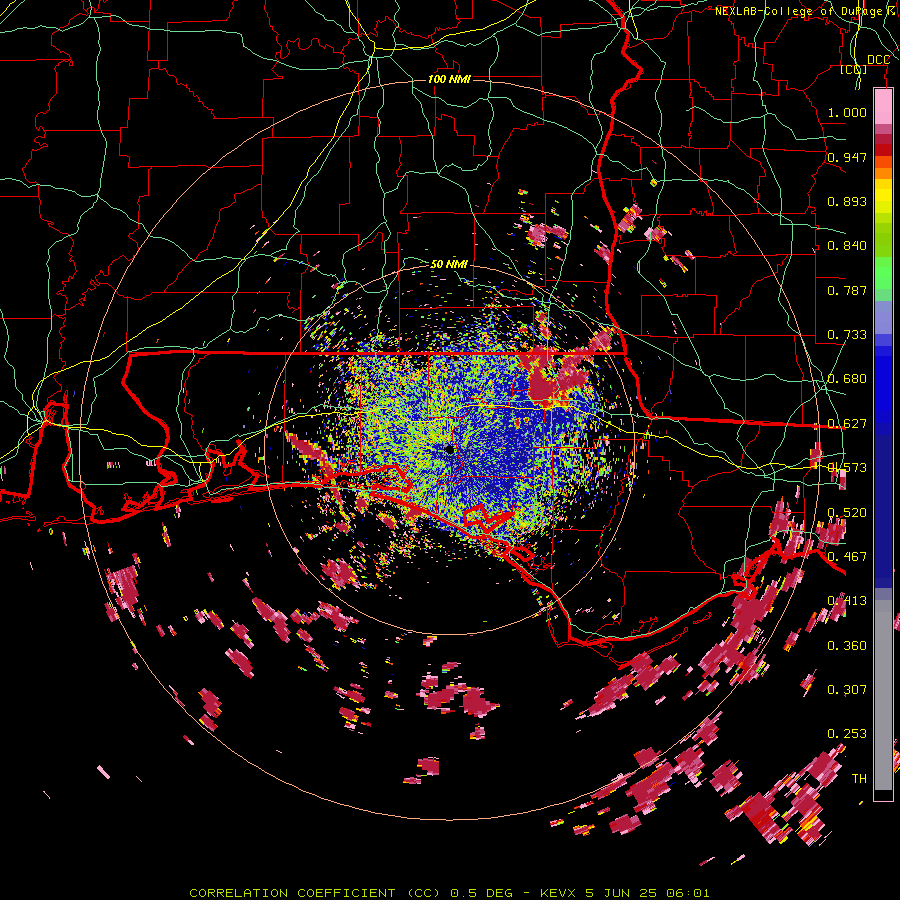
Task: Click the 0.680 scale value
Action: (x=847, y=379)
